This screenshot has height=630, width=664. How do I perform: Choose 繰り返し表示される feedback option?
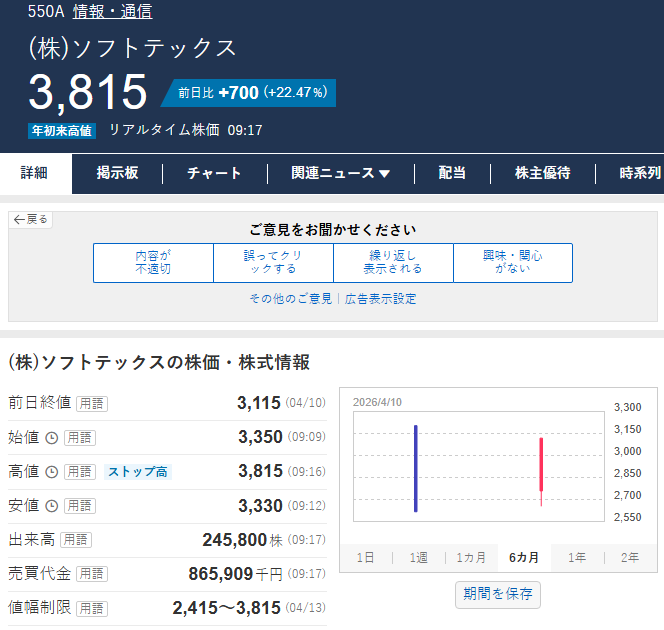click(x=393, y=262)
